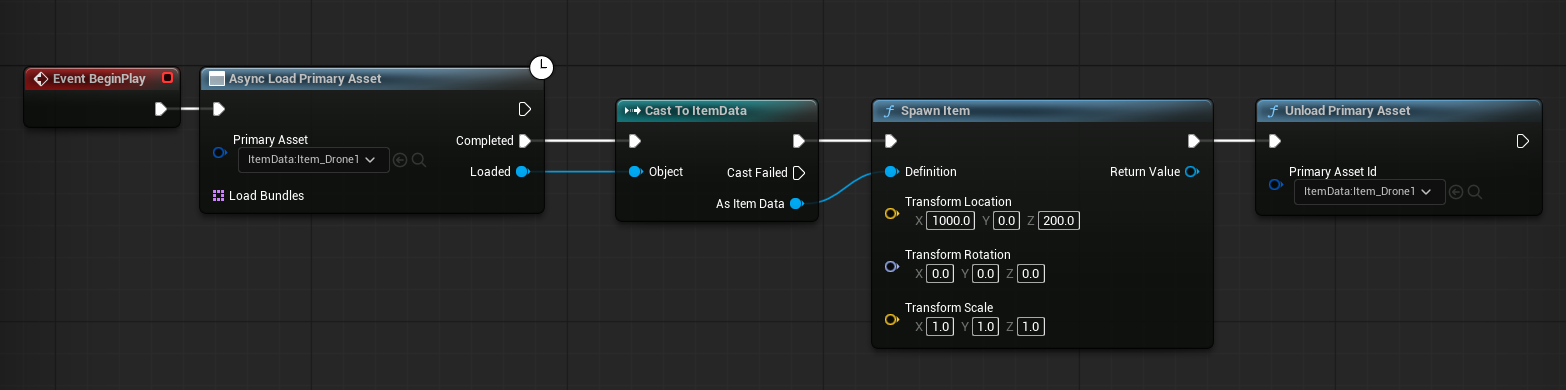Click the Unload Primary Asset output exec pin

coord(1522,141)
